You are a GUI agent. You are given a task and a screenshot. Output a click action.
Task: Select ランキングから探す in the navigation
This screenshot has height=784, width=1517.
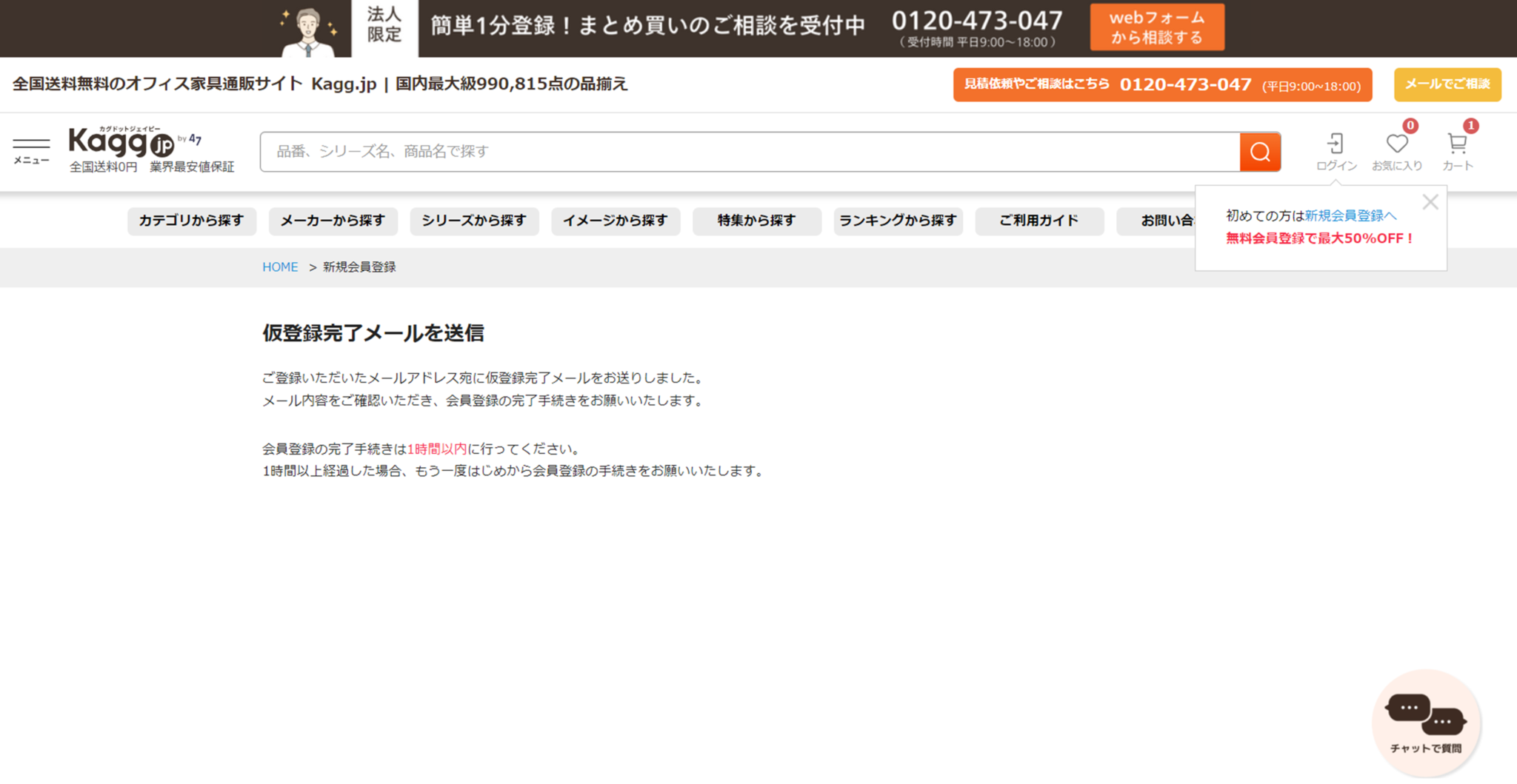click(898, 221)
